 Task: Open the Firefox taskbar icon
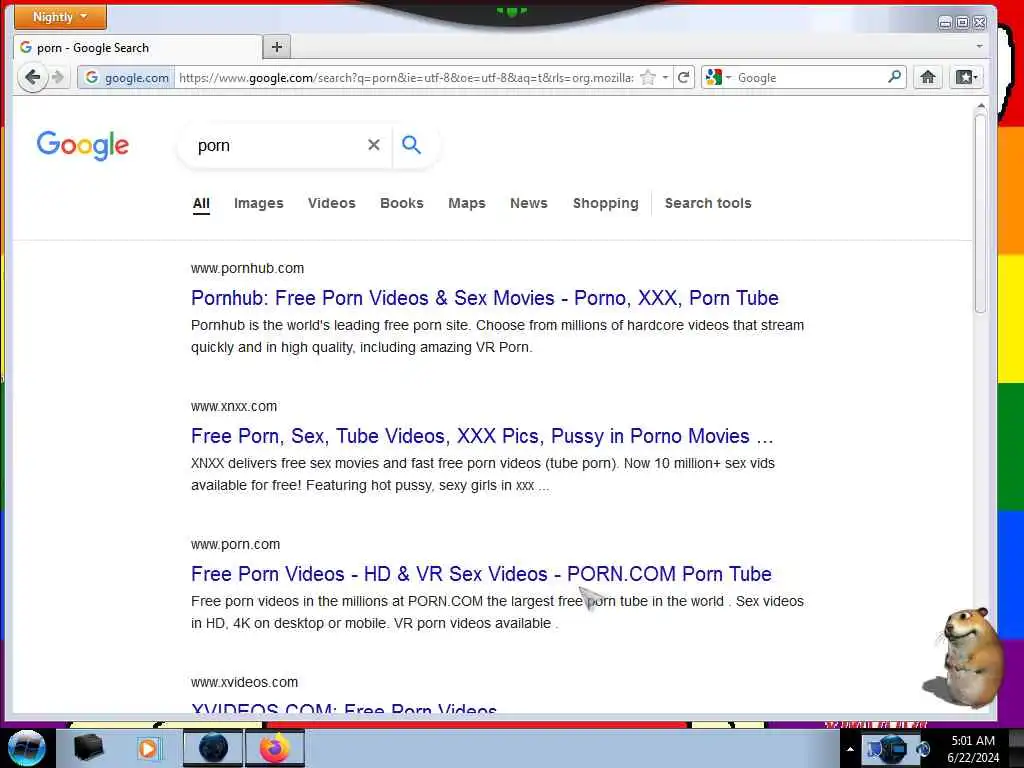[275, 748]
